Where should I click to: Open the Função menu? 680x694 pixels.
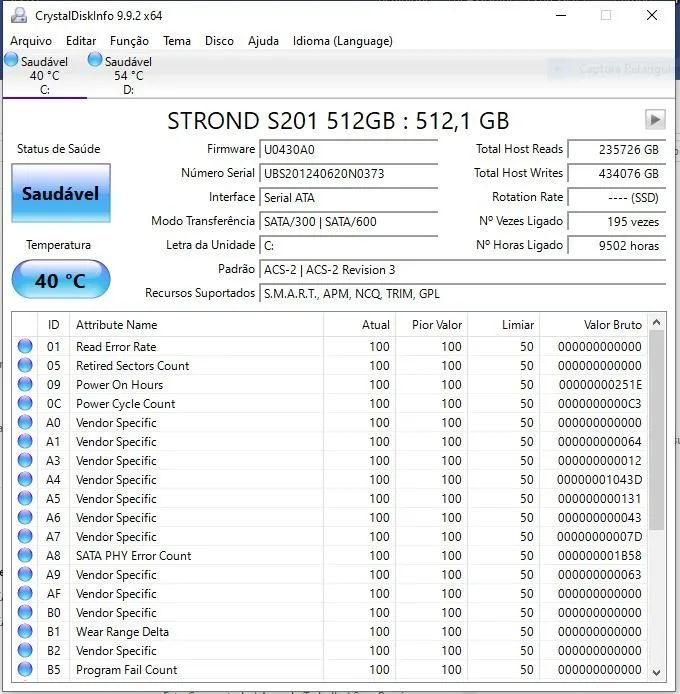[x=129, y=41]
